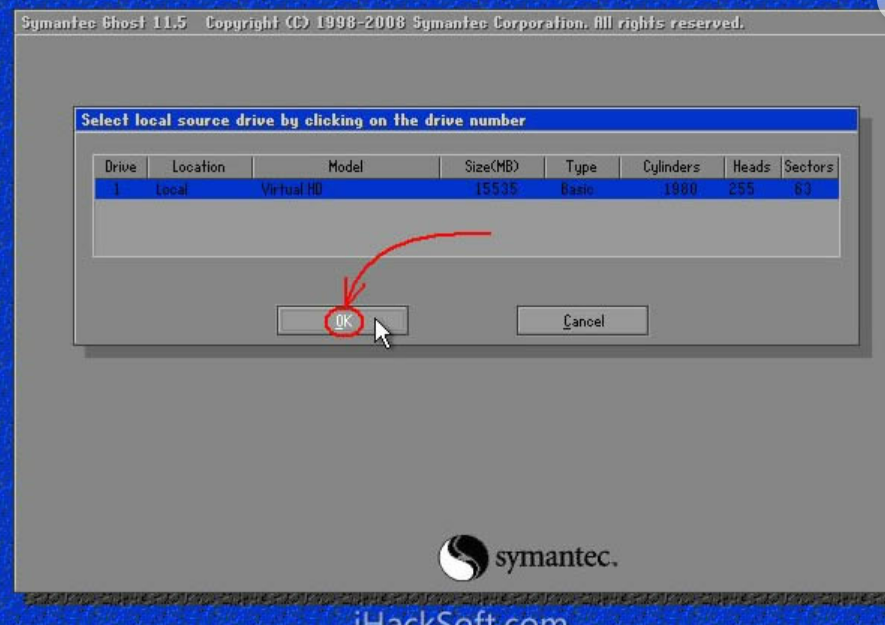Click the empty area below the drive row
Viewport: 885px width, 625px height.
465,228
